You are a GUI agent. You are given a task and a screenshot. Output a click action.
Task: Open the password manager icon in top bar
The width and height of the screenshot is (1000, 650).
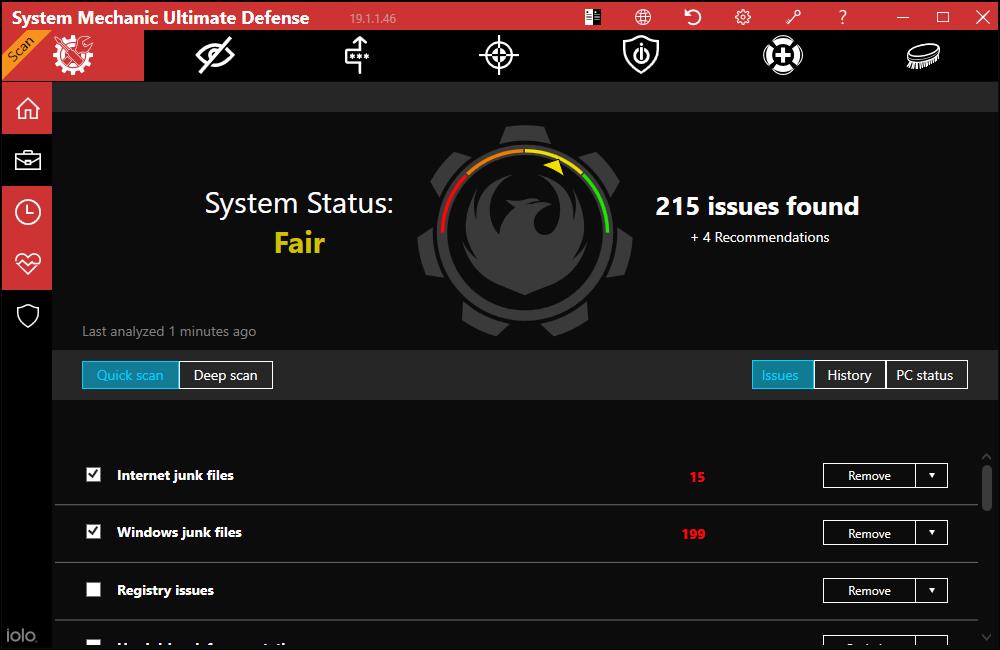[x=357, y=55]
